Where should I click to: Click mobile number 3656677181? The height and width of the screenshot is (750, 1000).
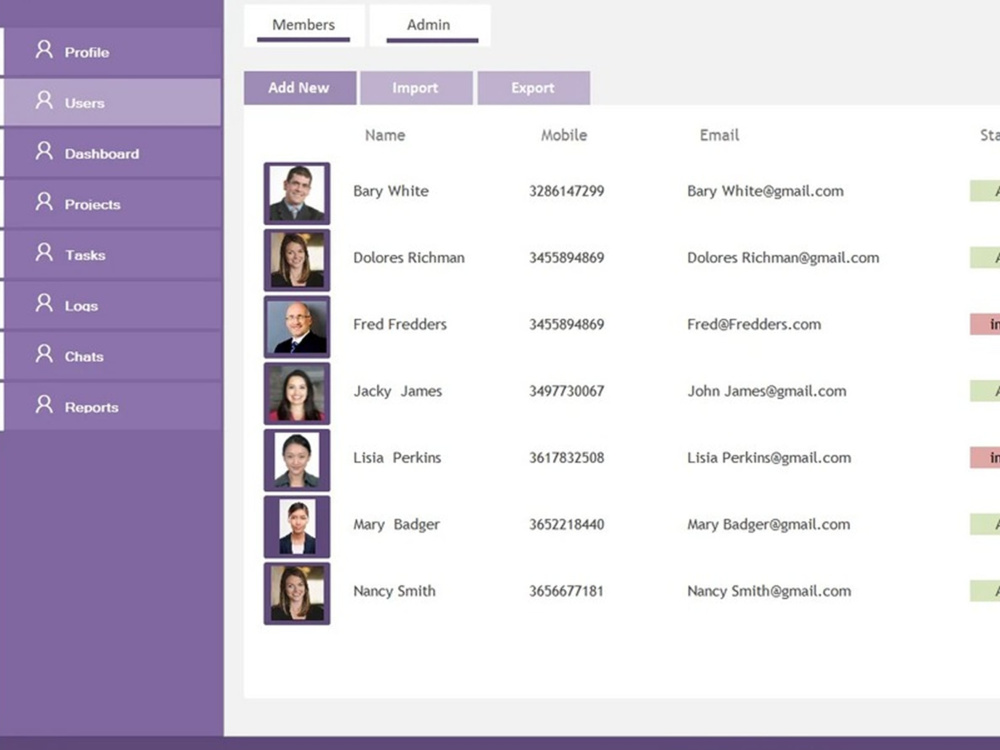click(x=566, y=591)
